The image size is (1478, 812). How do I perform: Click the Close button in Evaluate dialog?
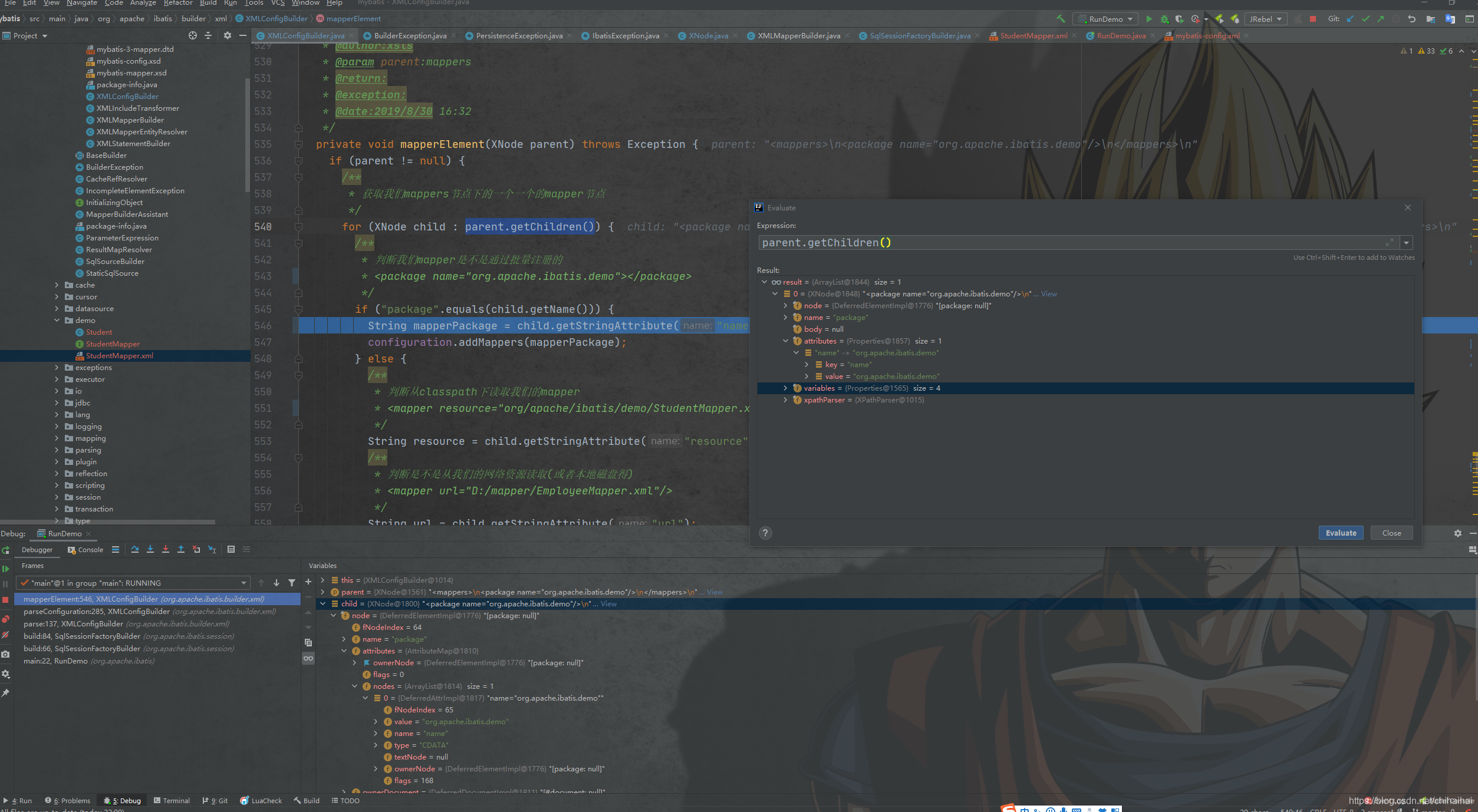click(1391, 533)
